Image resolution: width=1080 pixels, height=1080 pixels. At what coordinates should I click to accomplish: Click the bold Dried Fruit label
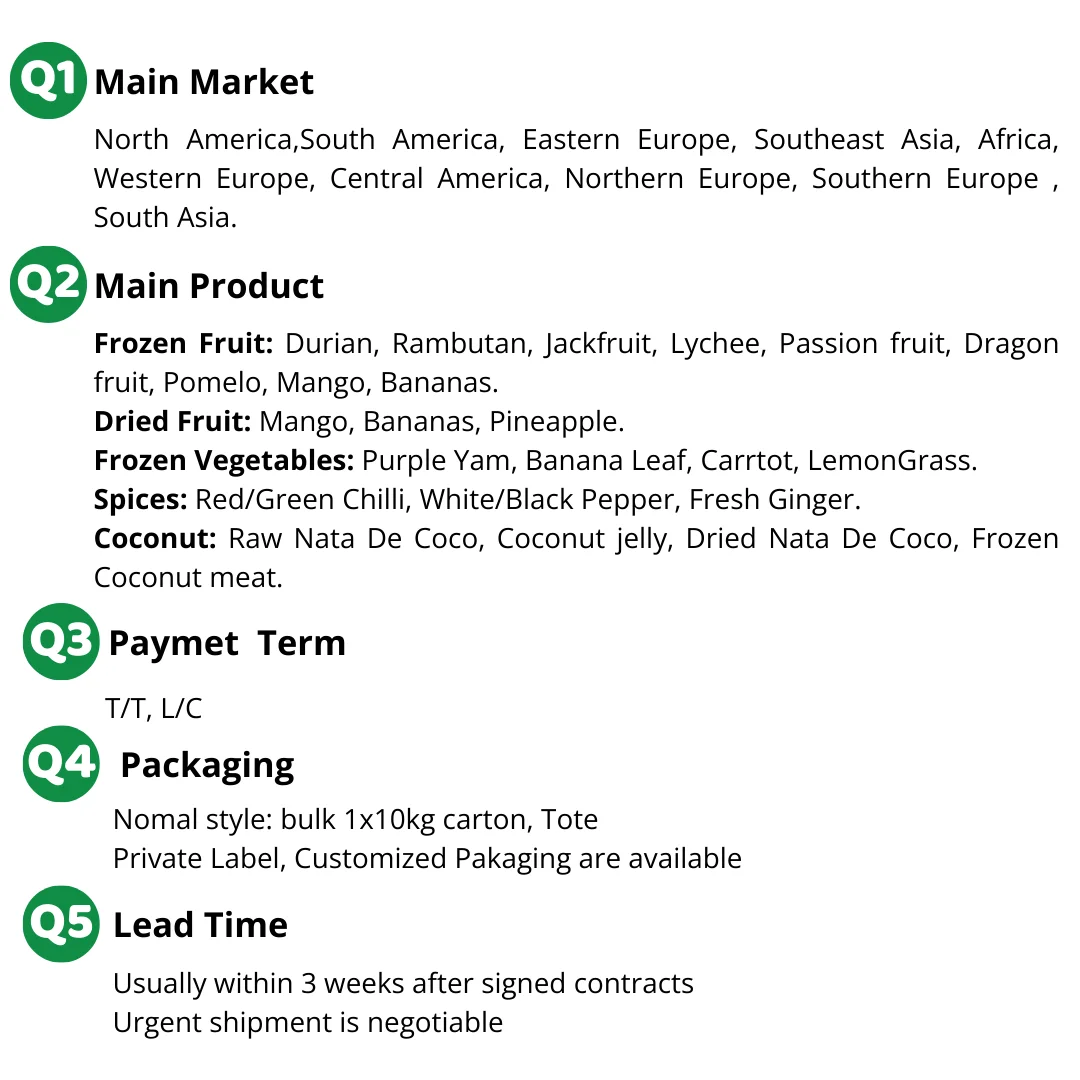pyautogui.click(x=172, y=422)
